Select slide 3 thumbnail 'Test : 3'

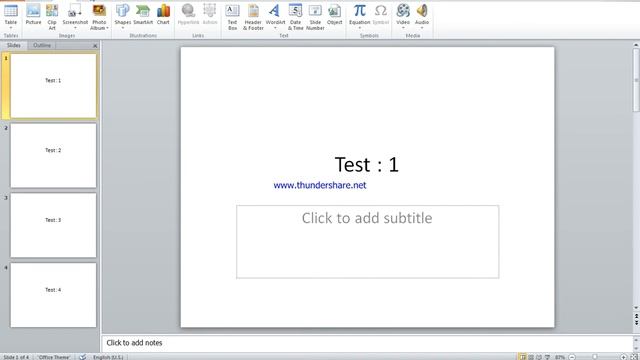click(x=53, y=225)
